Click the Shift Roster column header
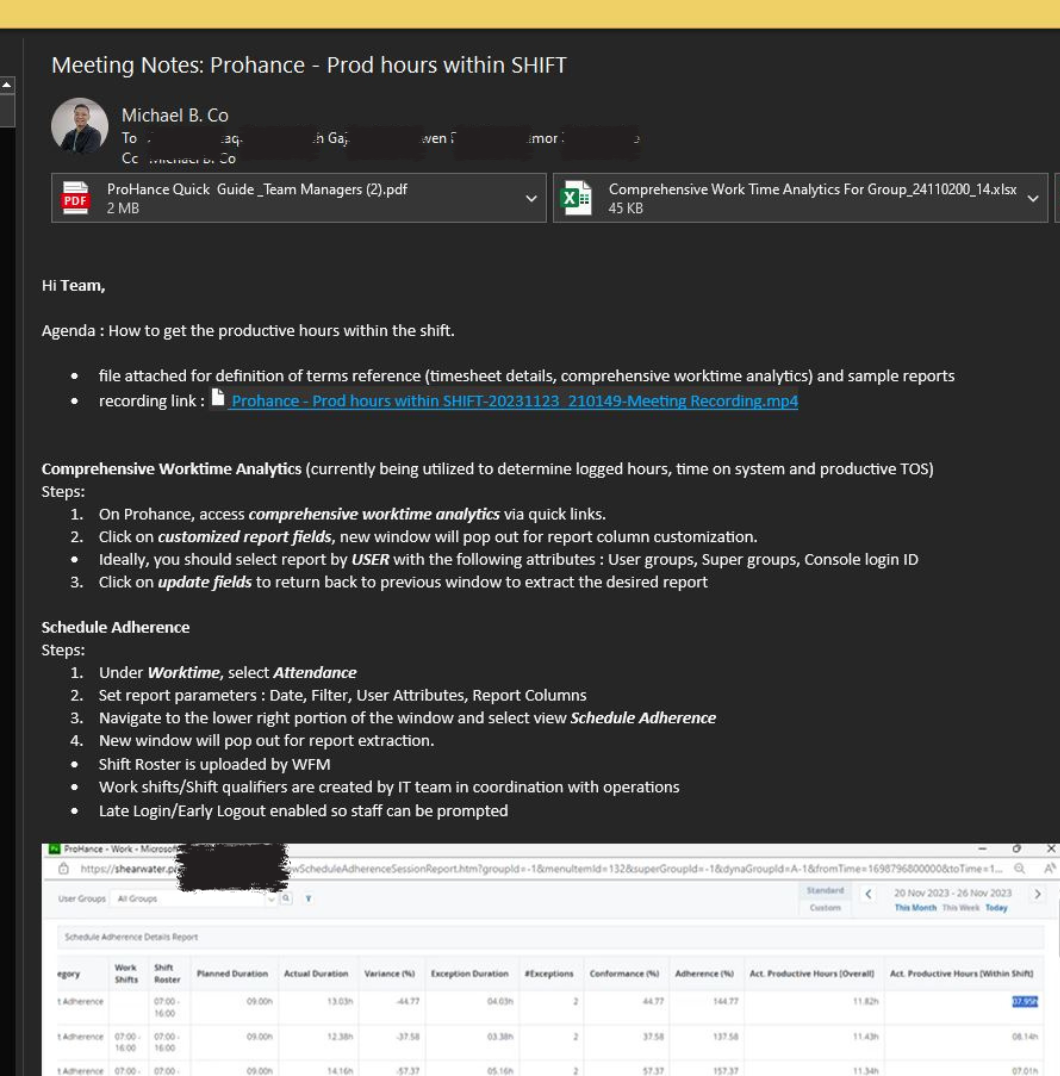The height and width of the screenshot is (1076, 1060). pos(167,974)
